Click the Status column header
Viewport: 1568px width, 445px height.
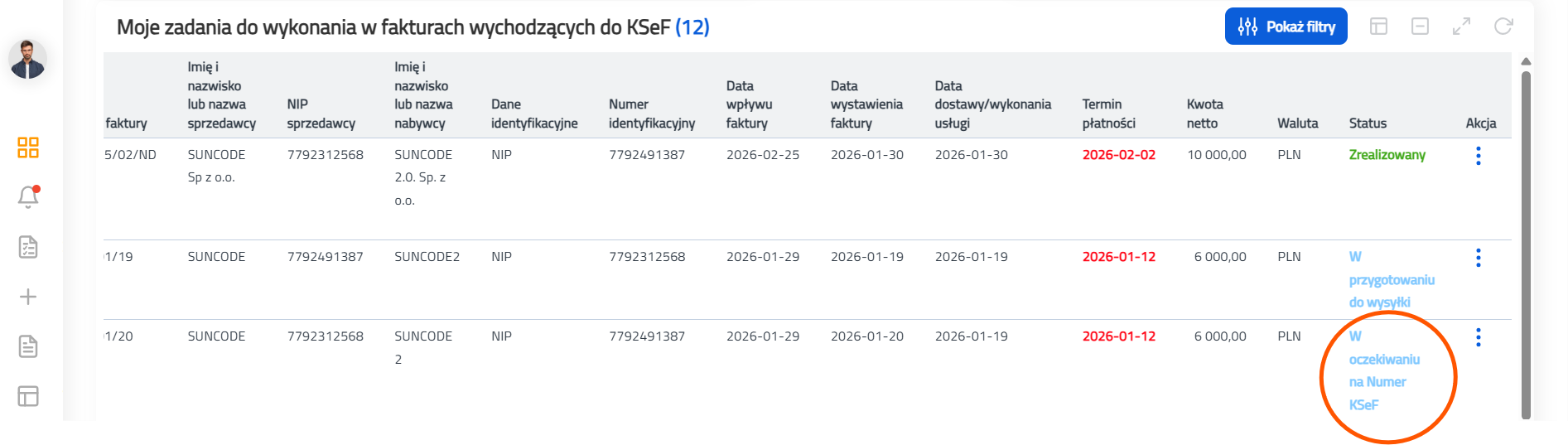click(1368, 123)
